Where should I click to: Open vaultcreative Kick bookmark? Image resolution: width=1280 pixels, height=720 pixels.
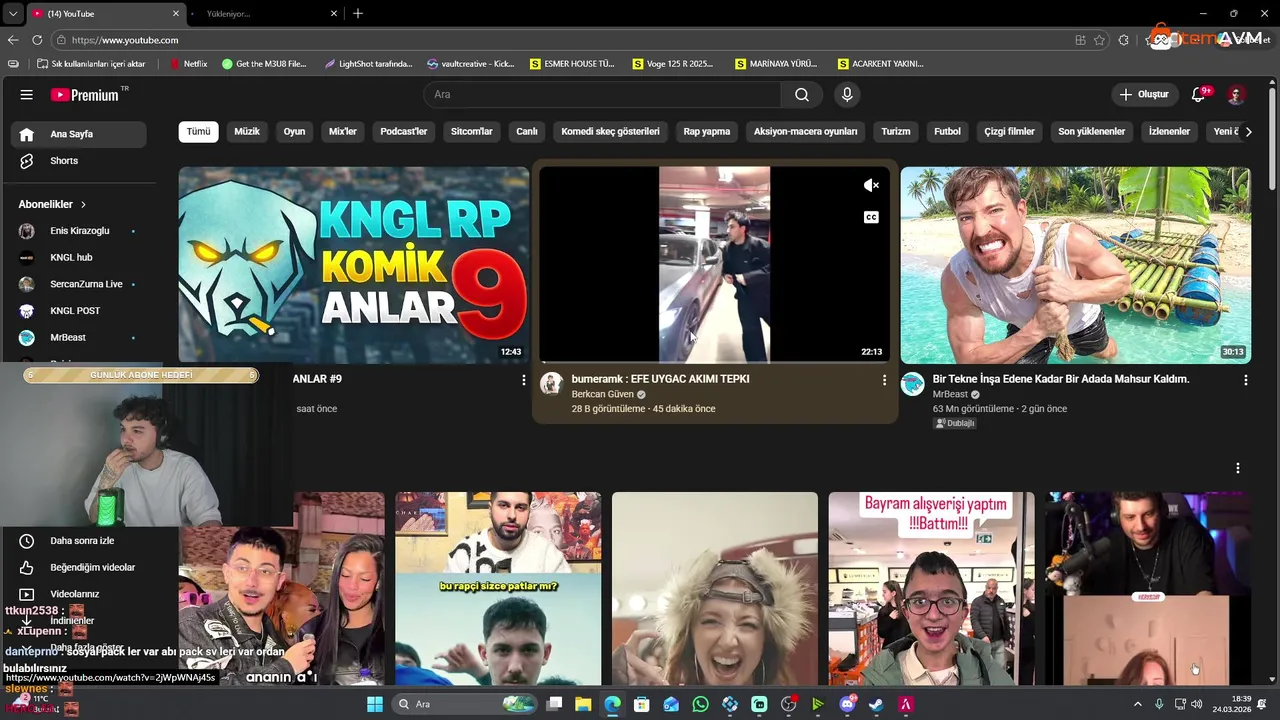pyautogui.click(x=470, y=64)
